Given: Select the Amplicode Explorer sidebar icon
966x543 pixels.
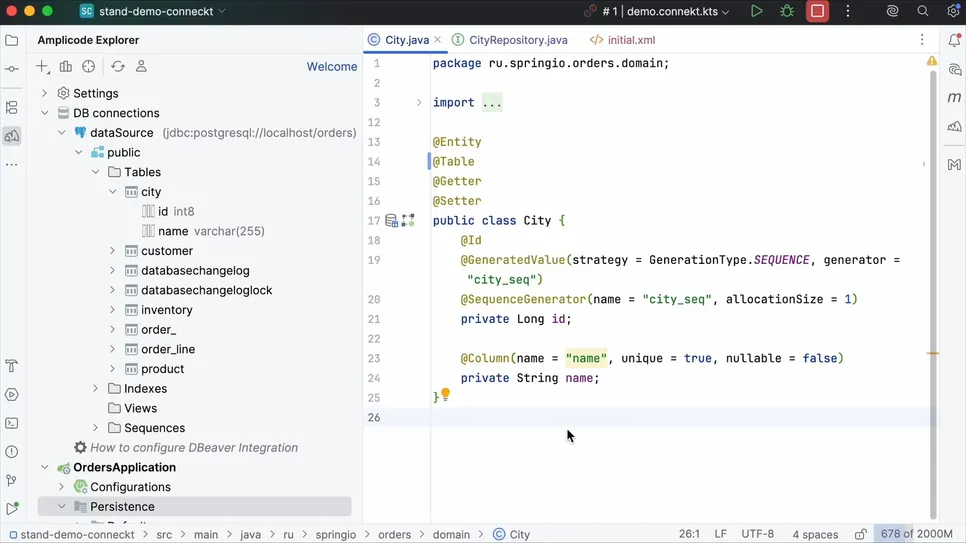Looking at the screenshot, I should coord(12,136).
